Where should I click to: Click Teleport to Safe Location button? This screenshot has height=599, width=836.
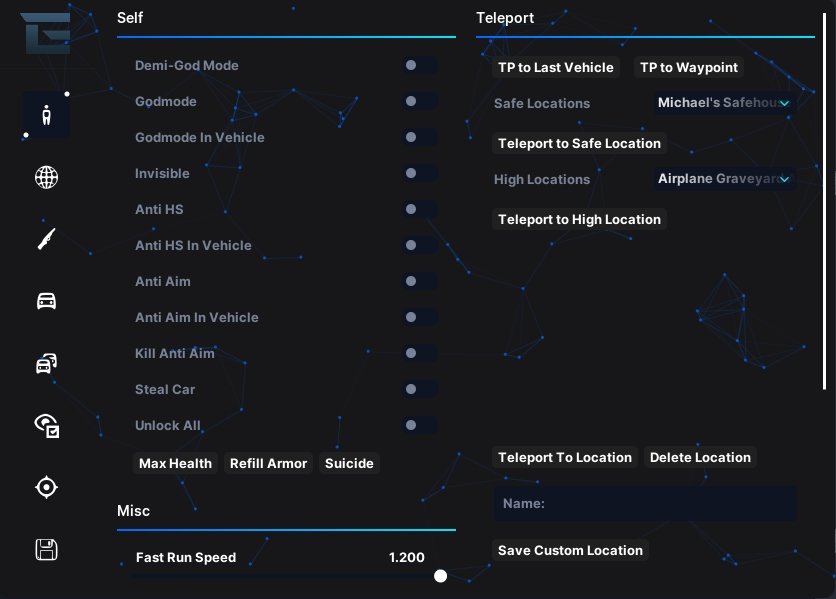[579, 143]
